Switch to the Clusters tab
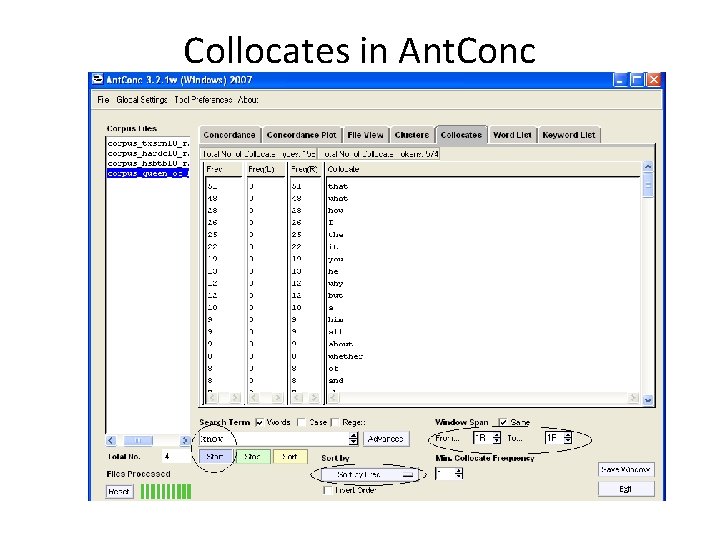The height and width of the screenshot is (540, 720). coord(411,135)
